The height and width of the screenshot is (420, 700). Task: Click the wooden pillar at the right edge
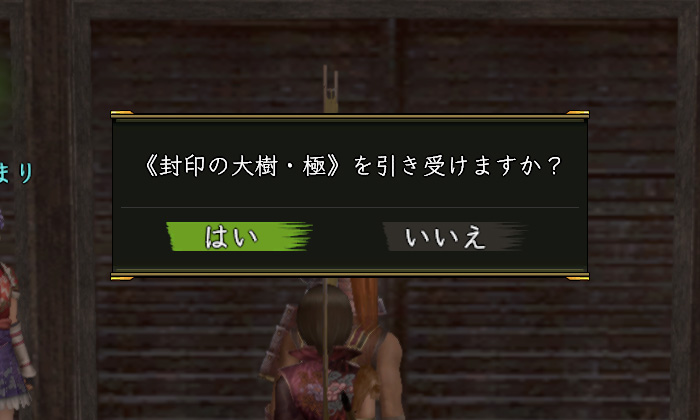(688, 210)
